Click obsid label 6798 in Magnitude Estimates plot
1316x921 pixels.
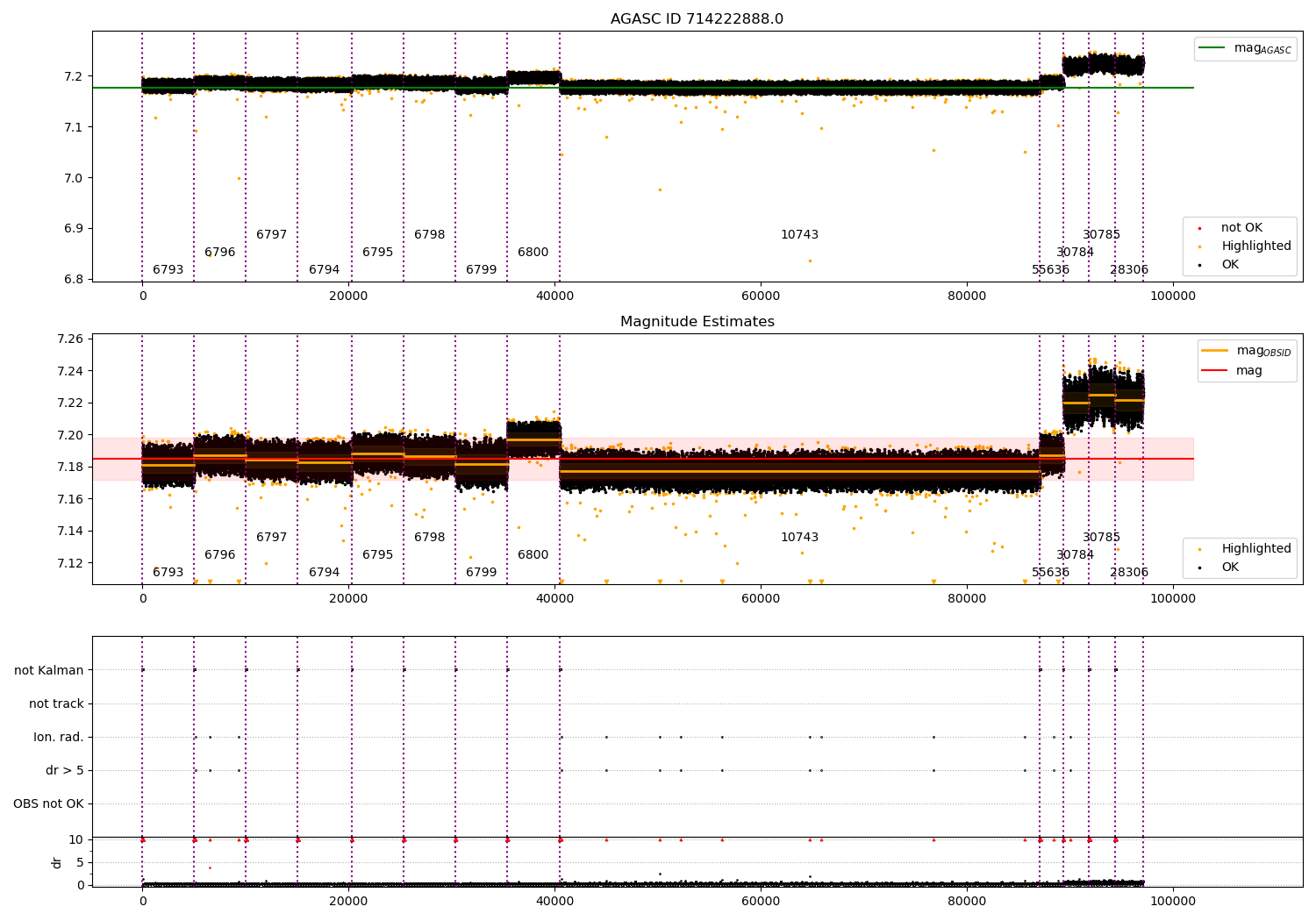click(x=430, y=538)
